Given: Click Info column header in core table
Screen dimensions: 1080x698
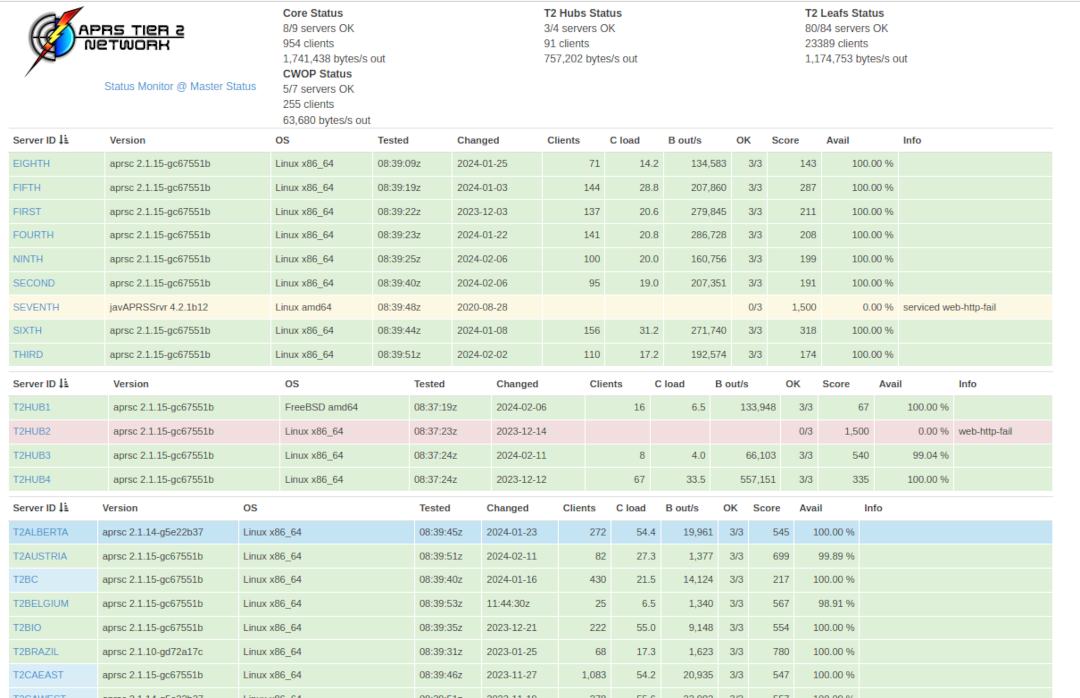Looking at the screenshot, I should (912, 140).
